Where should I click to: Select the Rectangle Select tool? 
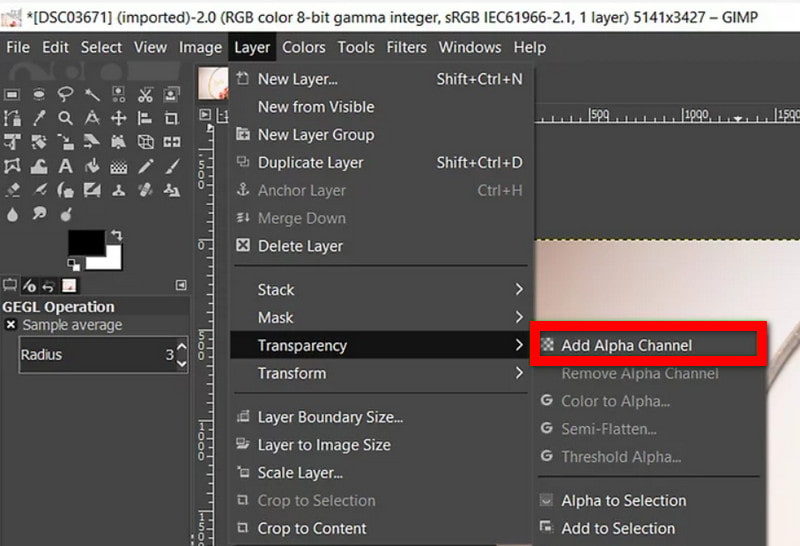pos(12,94)
